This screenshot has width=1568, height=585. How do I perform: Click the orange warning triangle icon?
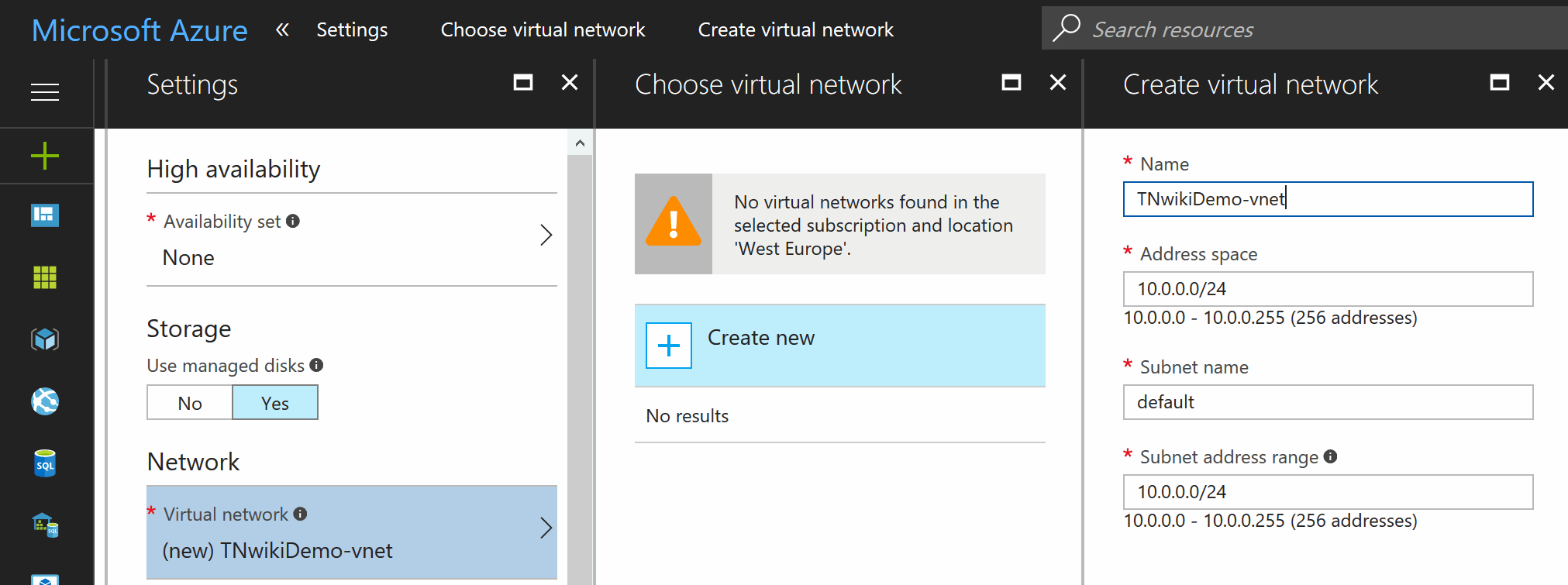(674, 223)
